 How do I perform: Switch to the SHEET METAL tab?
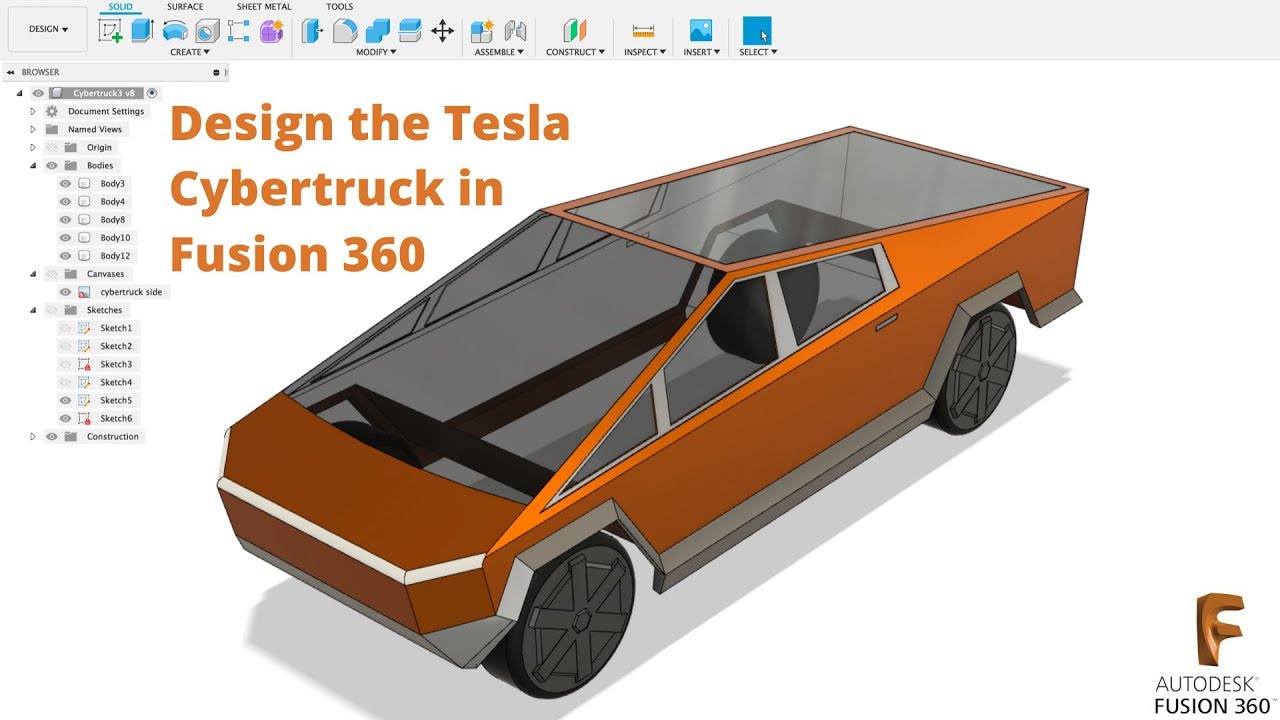[264, 7]
